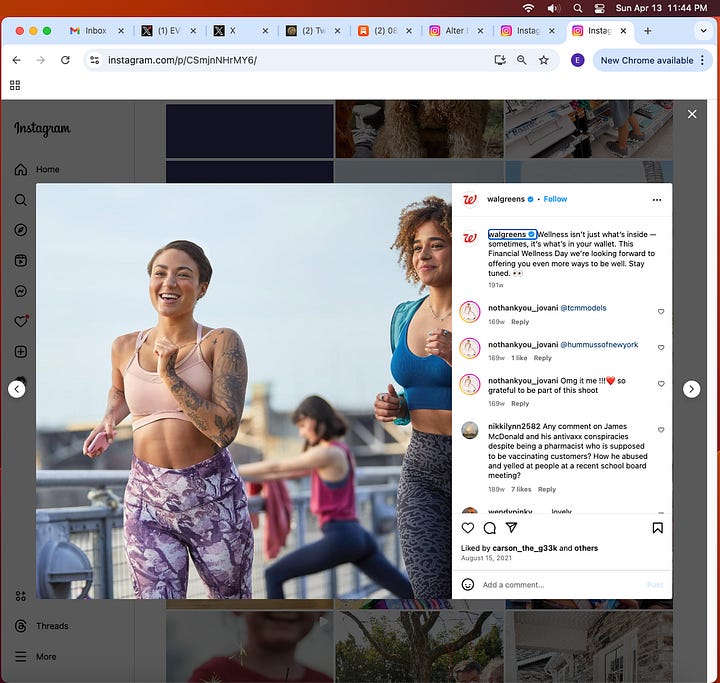720x683 pixels.
Task: Click New Chrome available update button
Action: [647, 61]
